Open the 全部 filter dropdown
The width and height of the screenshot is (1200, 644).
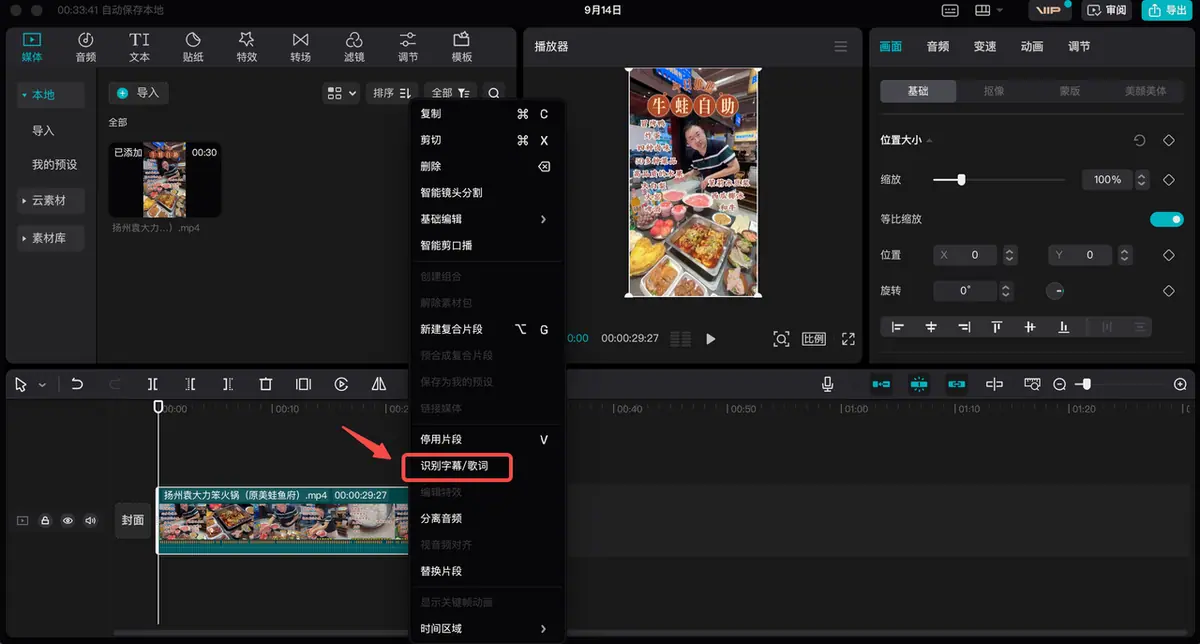pyautogui.click(x=451, y=93)
